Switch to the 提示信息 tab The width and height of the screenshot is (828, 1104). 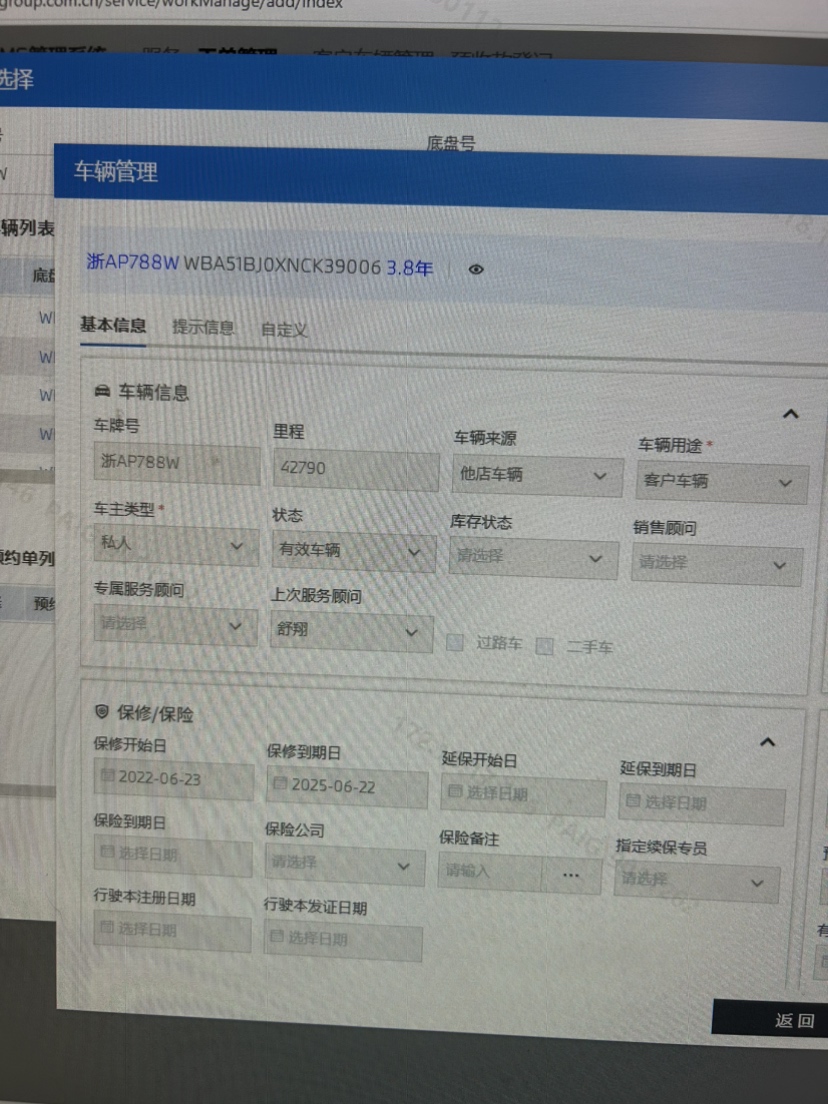pyautogui.click(x=203, y=327)
